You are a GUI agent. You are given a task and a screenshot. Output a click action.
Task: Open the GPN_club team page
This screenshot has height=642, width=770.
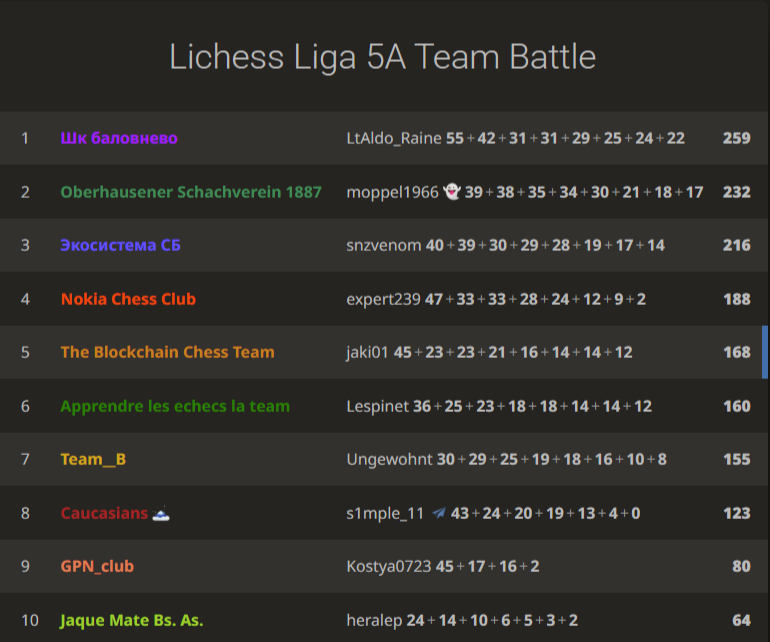[x=97, y=566]
